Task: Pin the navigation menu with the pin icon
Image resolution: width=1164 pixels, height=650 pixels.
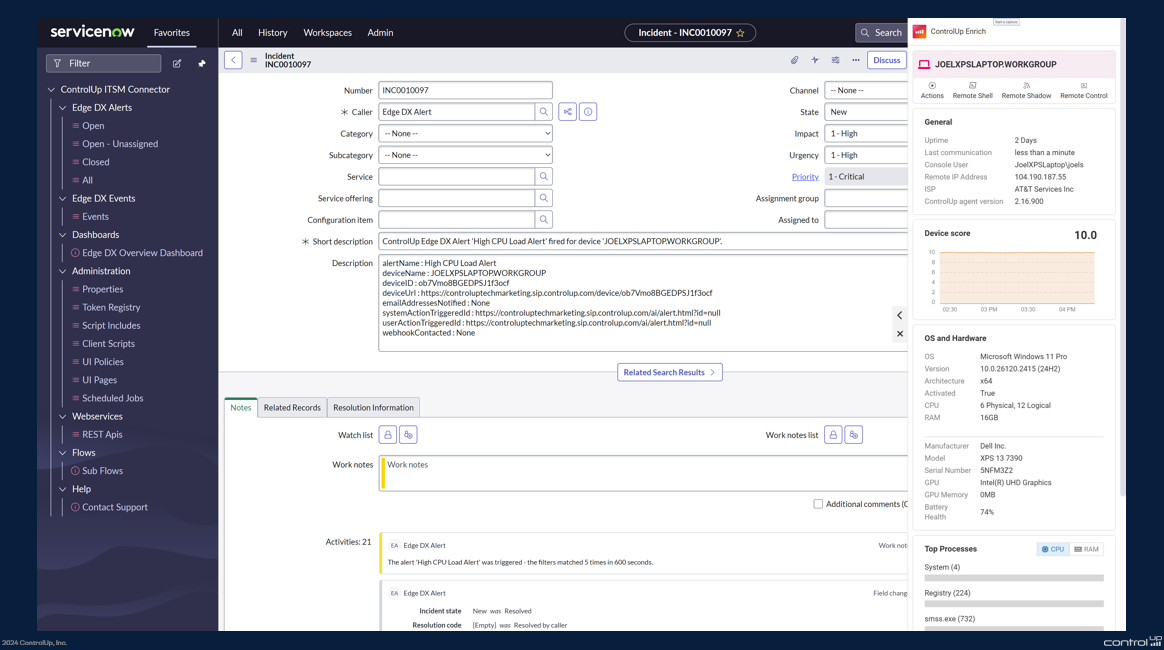Action: (x=202, y=64)
